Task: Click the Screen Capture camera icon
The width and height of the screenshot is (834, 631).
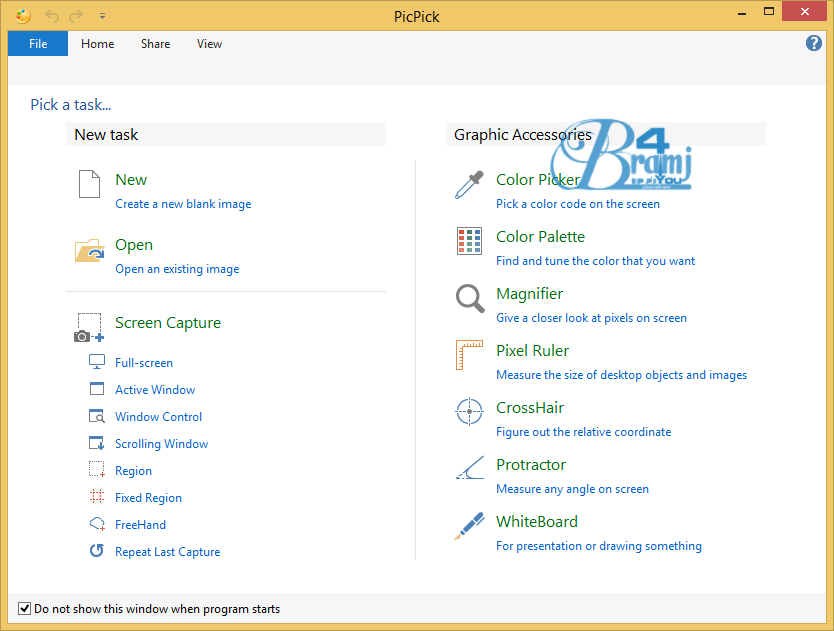Action: tap(89, 327)
